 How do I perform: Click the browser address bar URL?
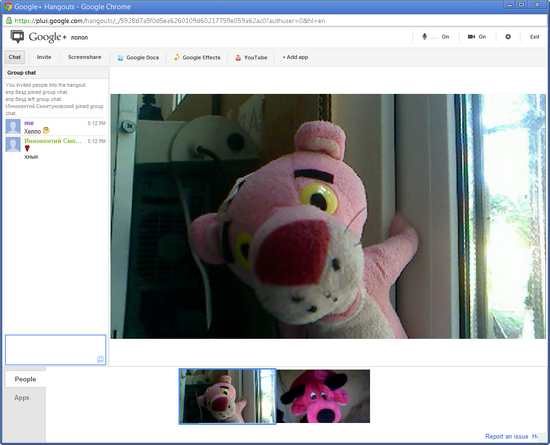point(170,21)
